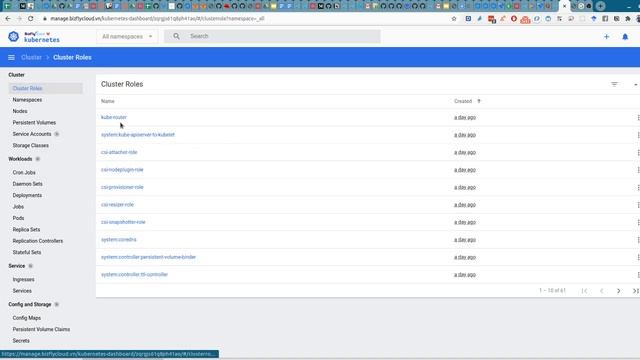Open Replication Controllers in sidebar

[38, 241]
